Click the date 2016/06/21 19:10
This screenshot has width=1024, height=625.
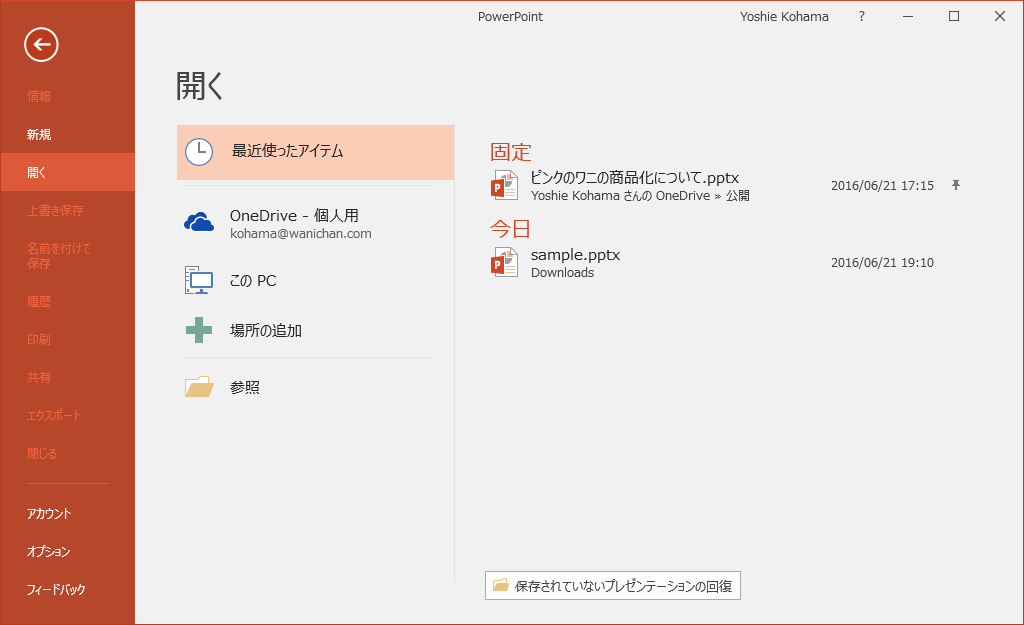(882, 263)
